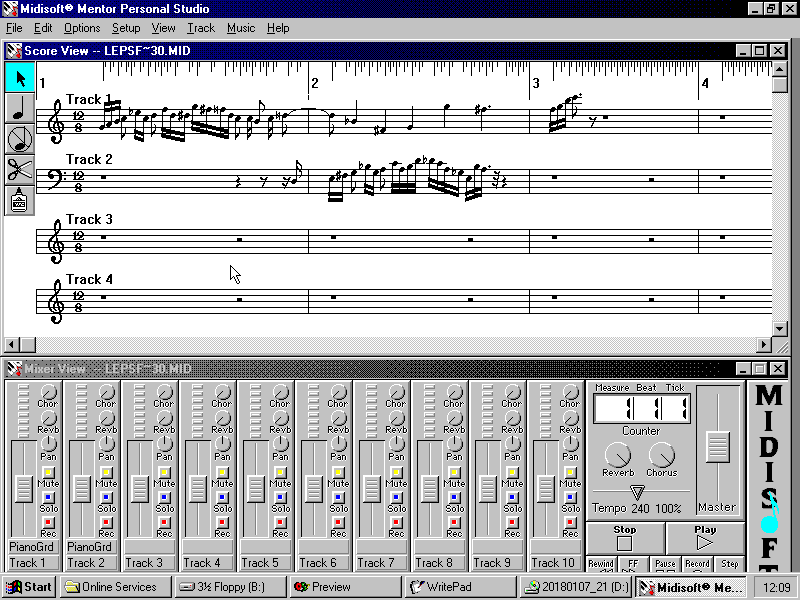Choose the circled note tool
This screenshot has width=800, height=600.
click(19, 139)
